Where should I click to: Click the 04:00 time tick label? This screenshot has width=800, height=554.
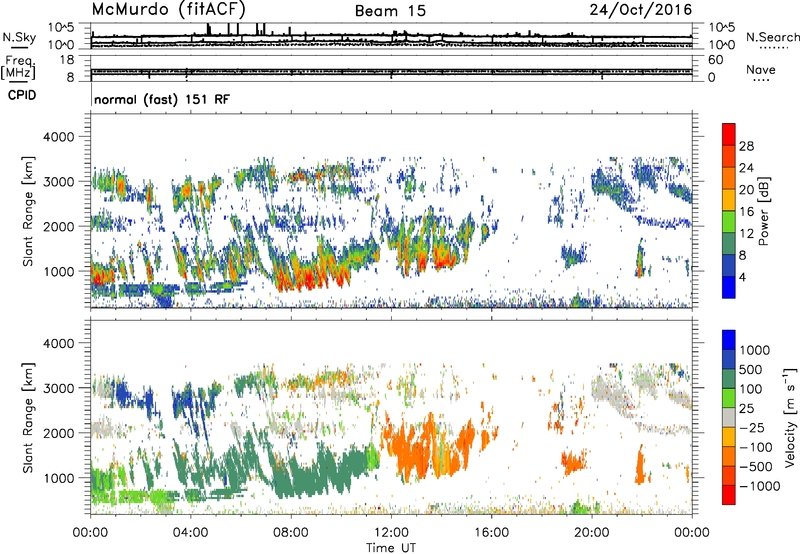point(191,533)
